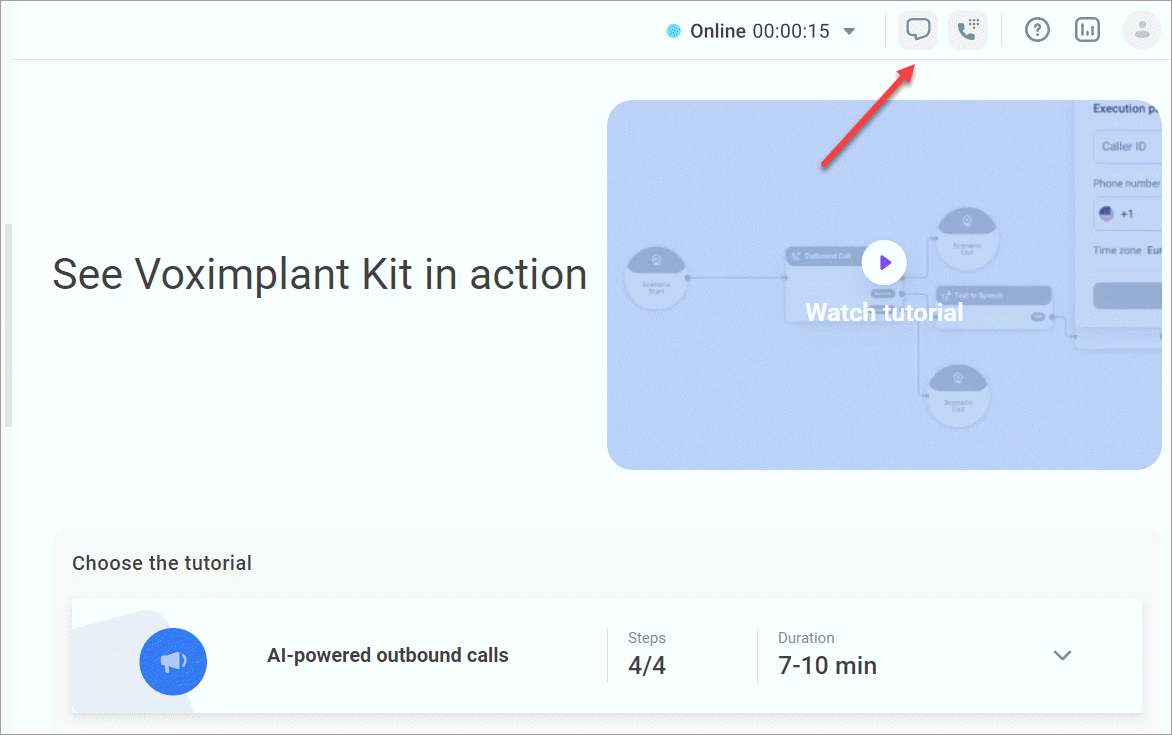The height and width of the screenshot is (735, 1172).
Task: Click the Watch tutorial label
Action: pyautogui.click(x=884, y=313)
